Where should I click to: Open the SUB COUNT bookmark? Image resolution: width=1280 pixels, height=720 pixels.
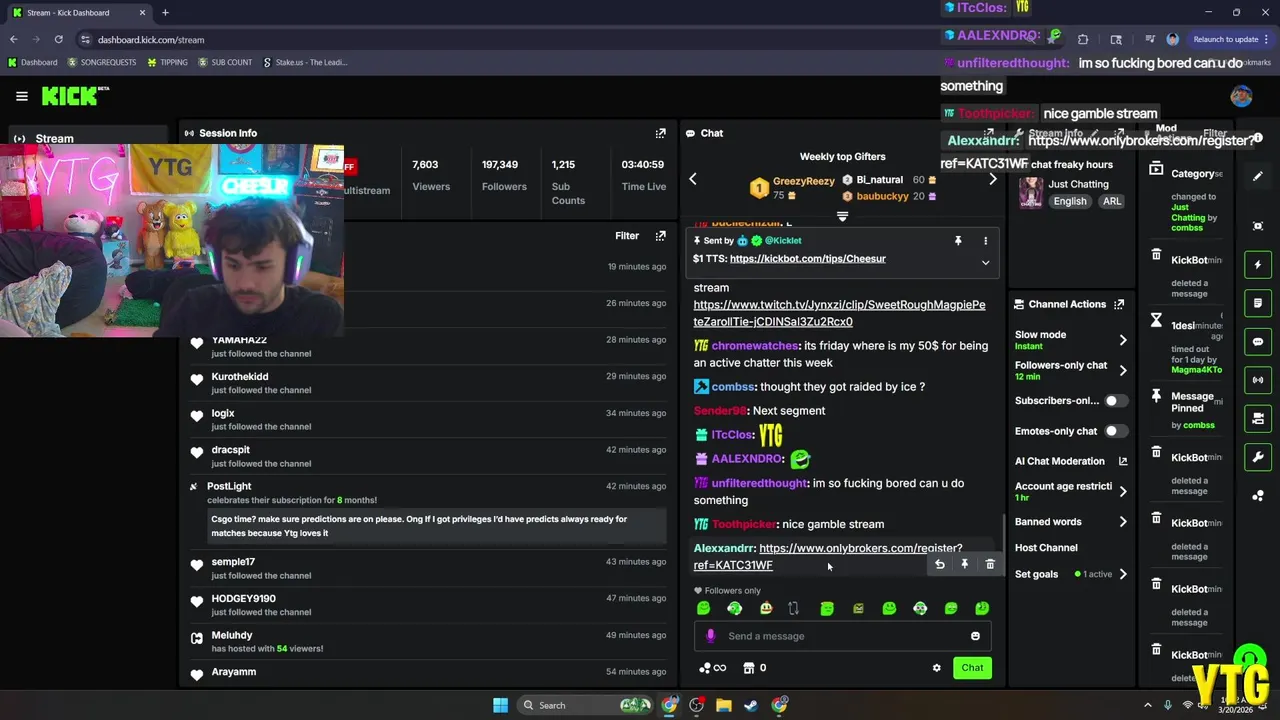click(225, 62)
